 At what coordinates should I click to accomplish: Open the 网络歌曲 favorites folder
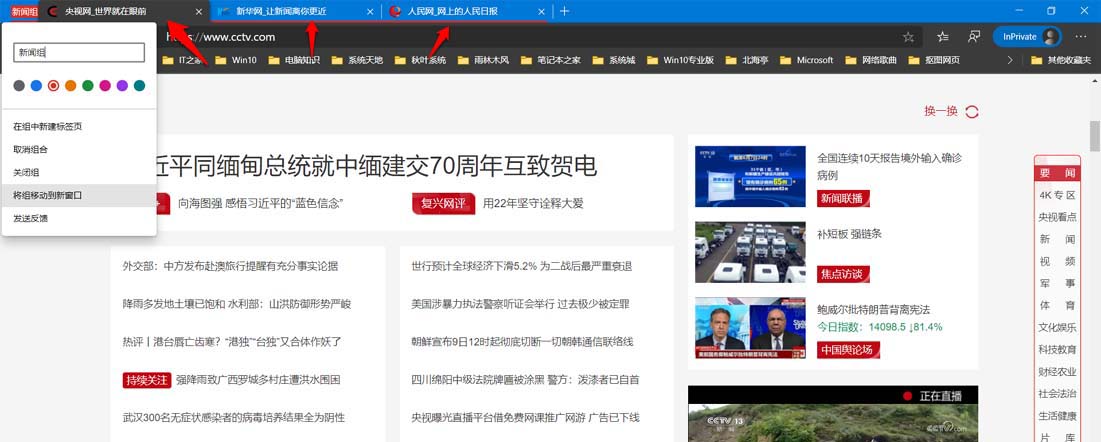point(871,60)
